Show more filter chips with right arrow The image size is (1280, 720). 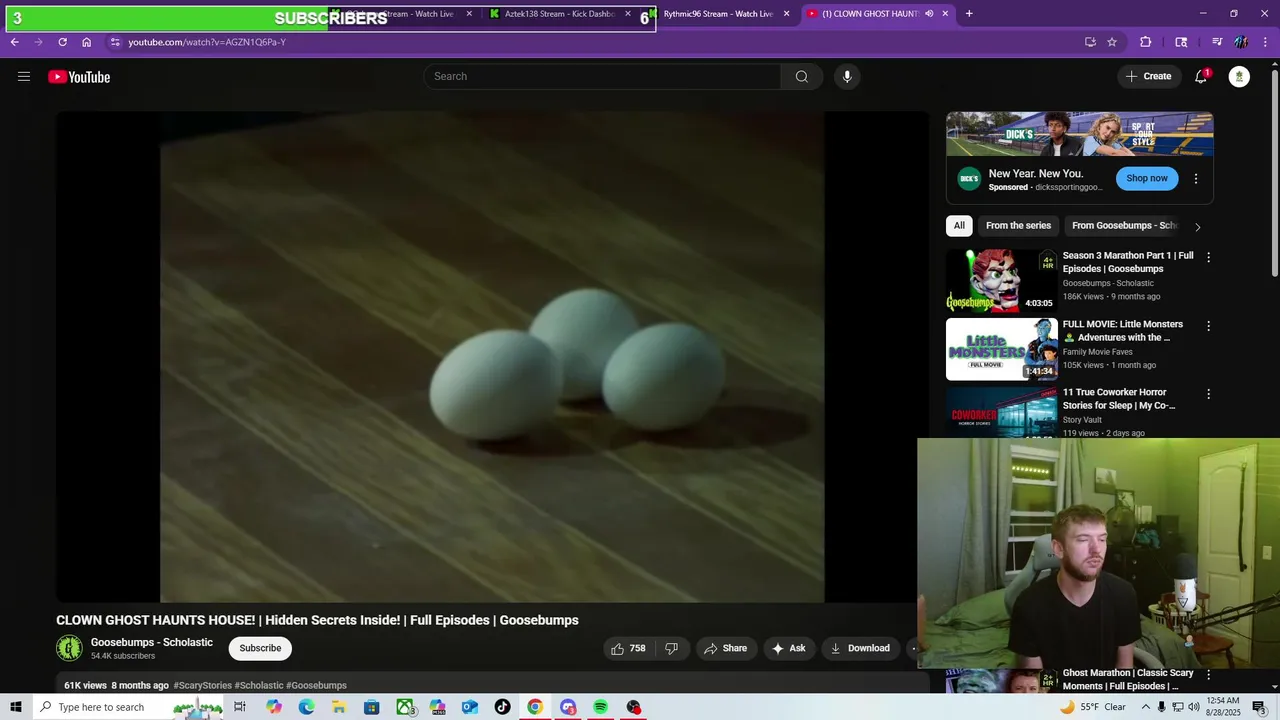click(x=1197, y=227)
